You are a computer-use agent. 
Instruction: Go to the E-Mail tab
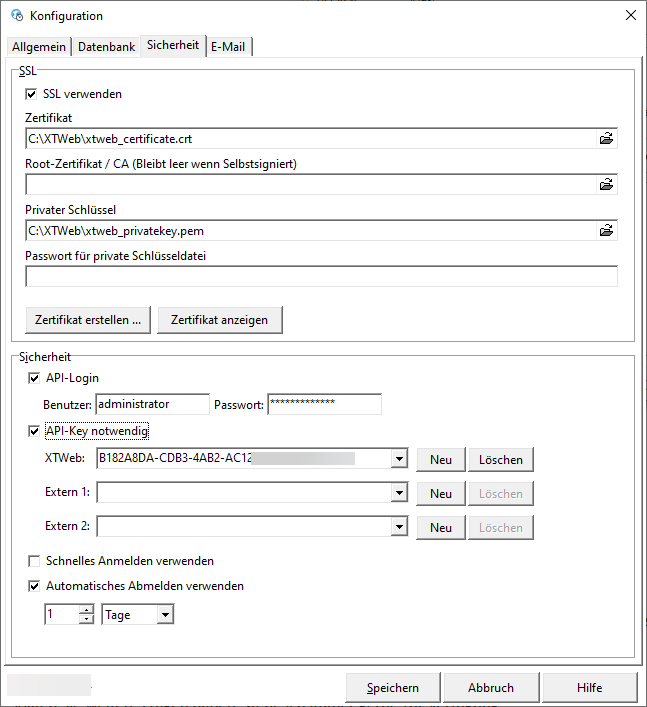click(229, 47)
